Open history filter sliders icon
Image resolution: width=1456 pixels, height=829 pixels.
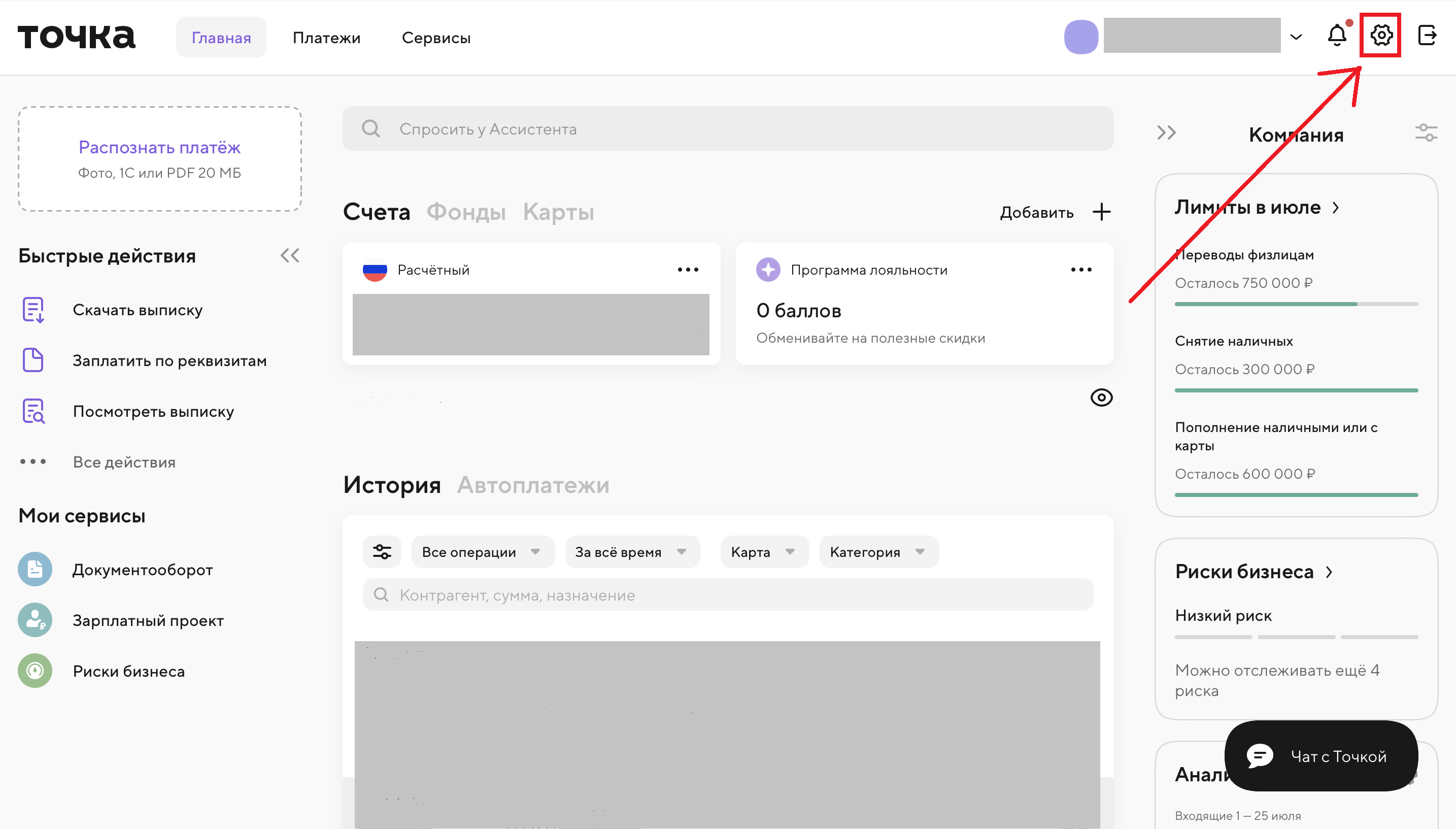(382, 552)
